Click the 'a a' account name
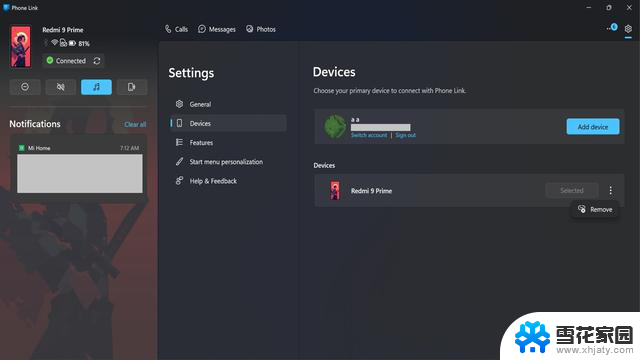 355,120
